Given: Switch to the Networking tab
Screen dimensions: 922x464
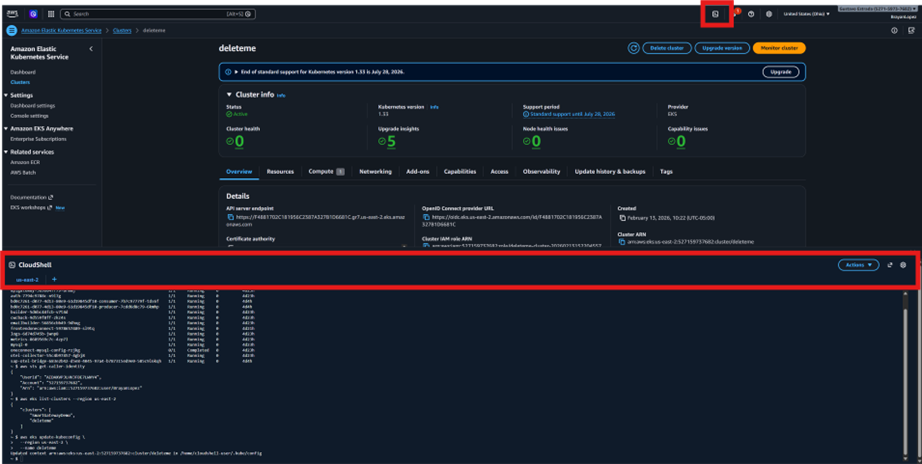Looking at the screenshot, I should tap(375, 172).
